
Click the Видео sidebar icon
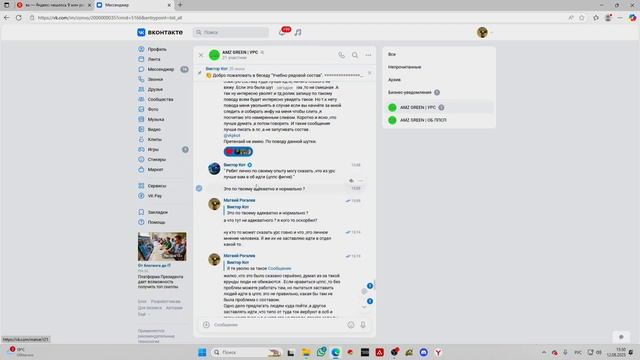coord(141,129)
